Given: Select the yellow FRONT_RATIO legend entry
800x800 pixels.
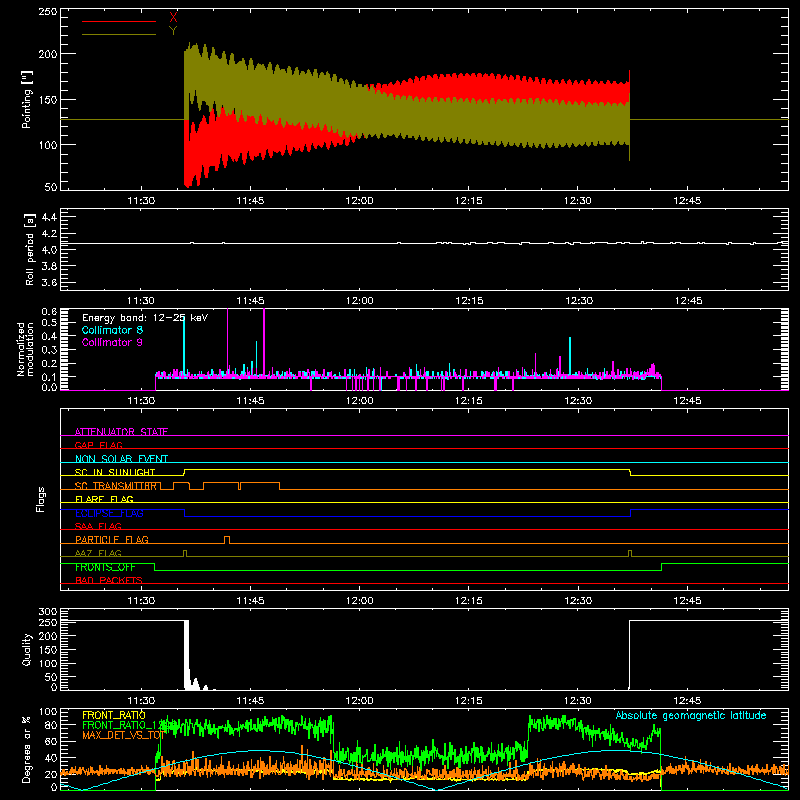Looking at the screenshot, I should 114,715.
